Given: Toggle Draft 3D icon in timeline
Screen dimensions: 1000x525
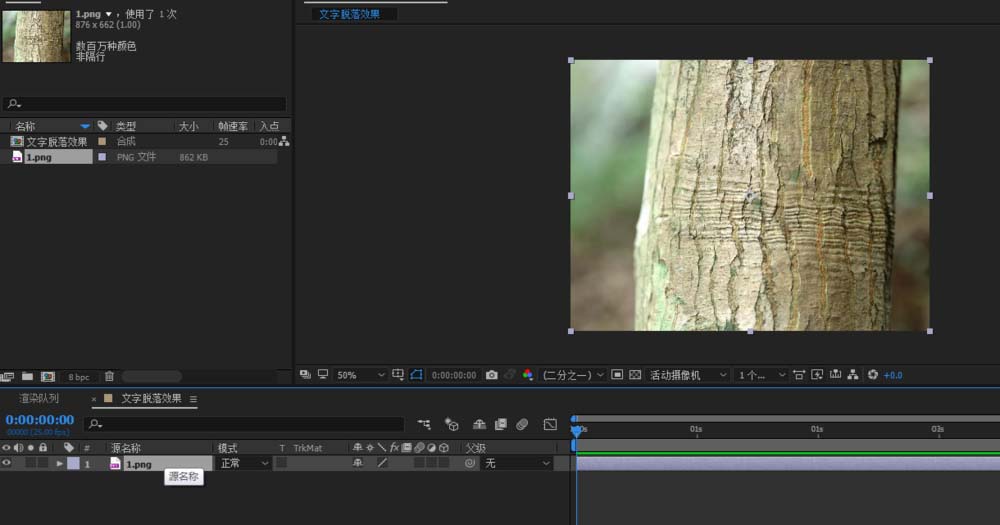Looking at the screenshot, I should (452, 424).
